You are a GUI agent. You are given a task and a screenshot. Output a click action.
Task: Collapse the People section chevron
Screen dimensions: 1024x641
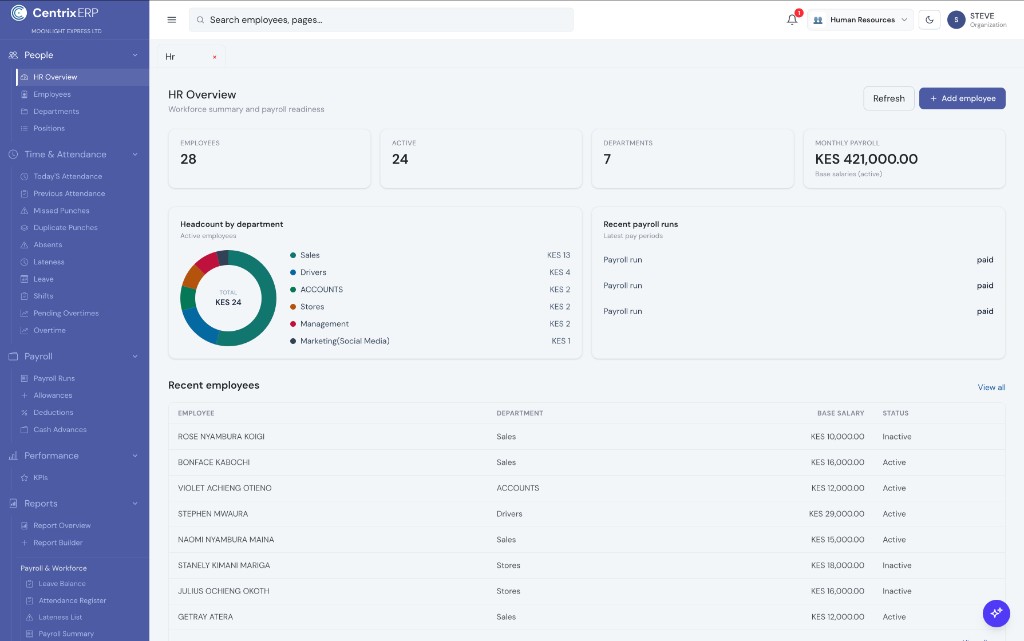click(x=135, y=55)
